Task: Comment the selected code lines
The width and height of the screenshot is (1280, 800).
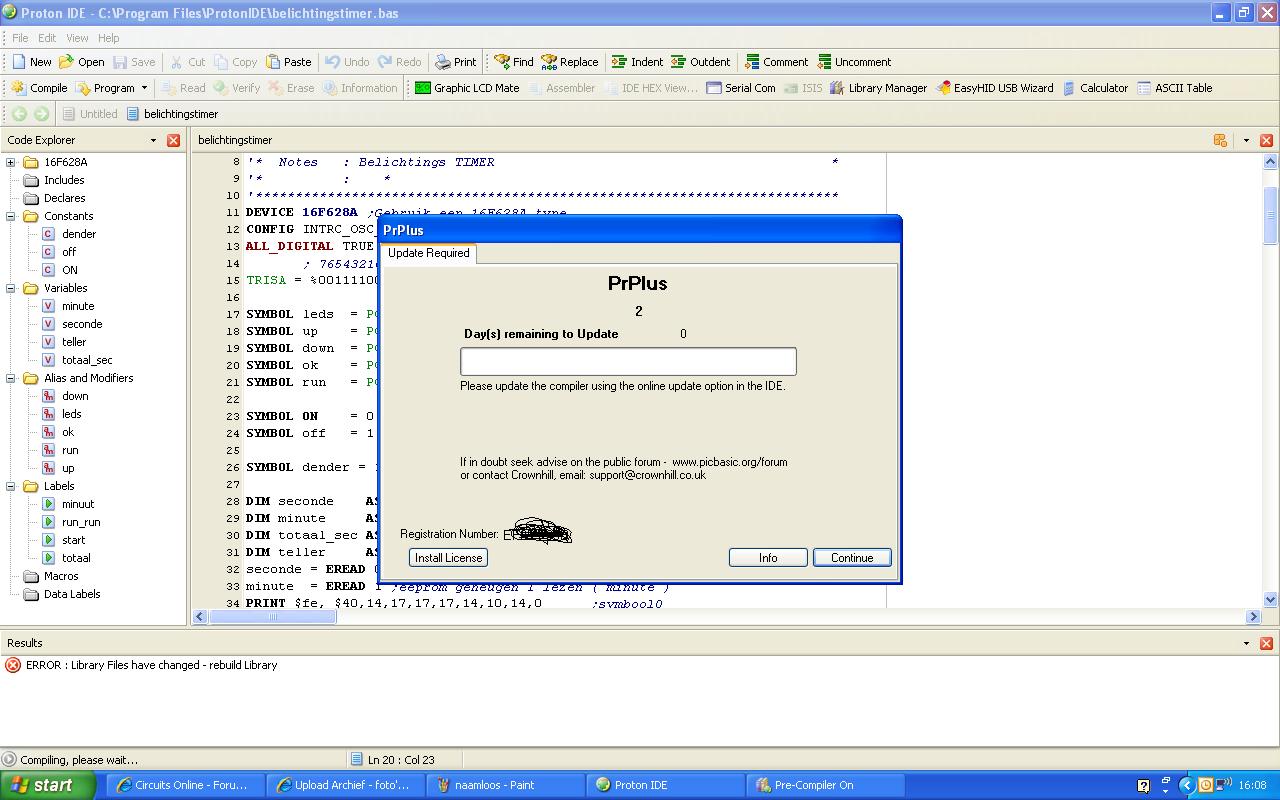Action: tap(776, 62)
